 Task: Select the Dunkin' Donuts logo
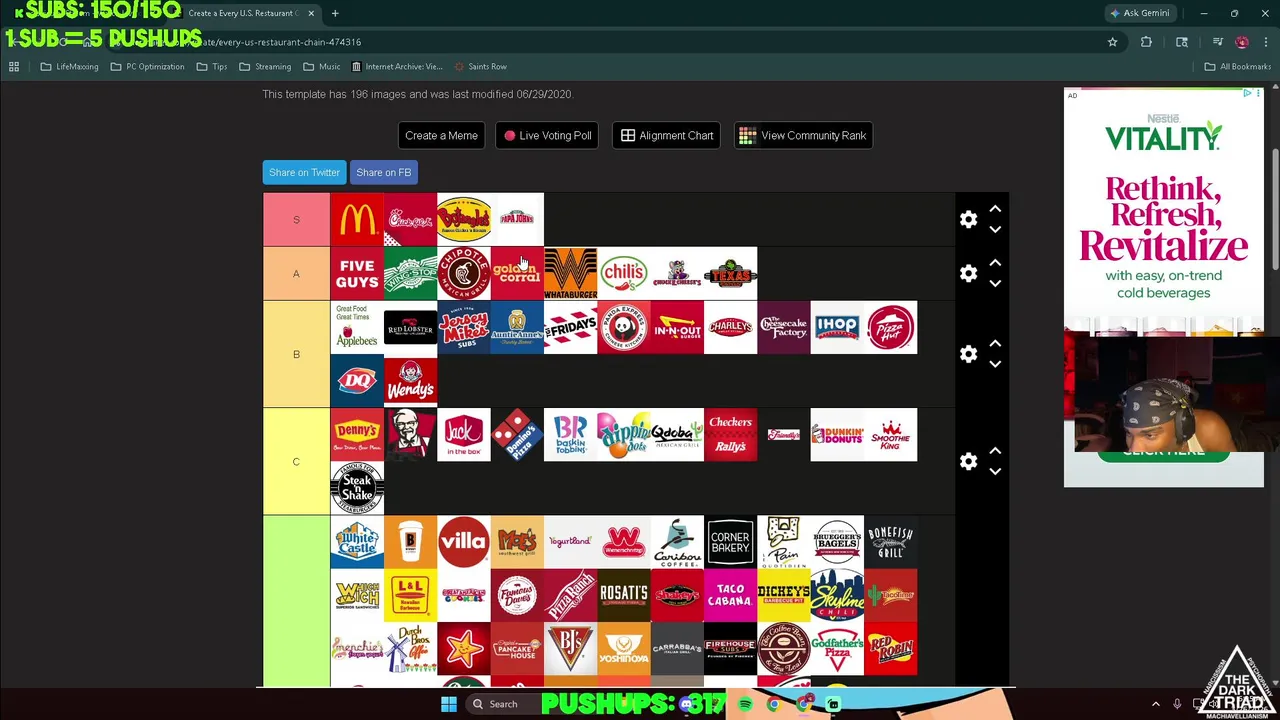(x=837, y=435)
